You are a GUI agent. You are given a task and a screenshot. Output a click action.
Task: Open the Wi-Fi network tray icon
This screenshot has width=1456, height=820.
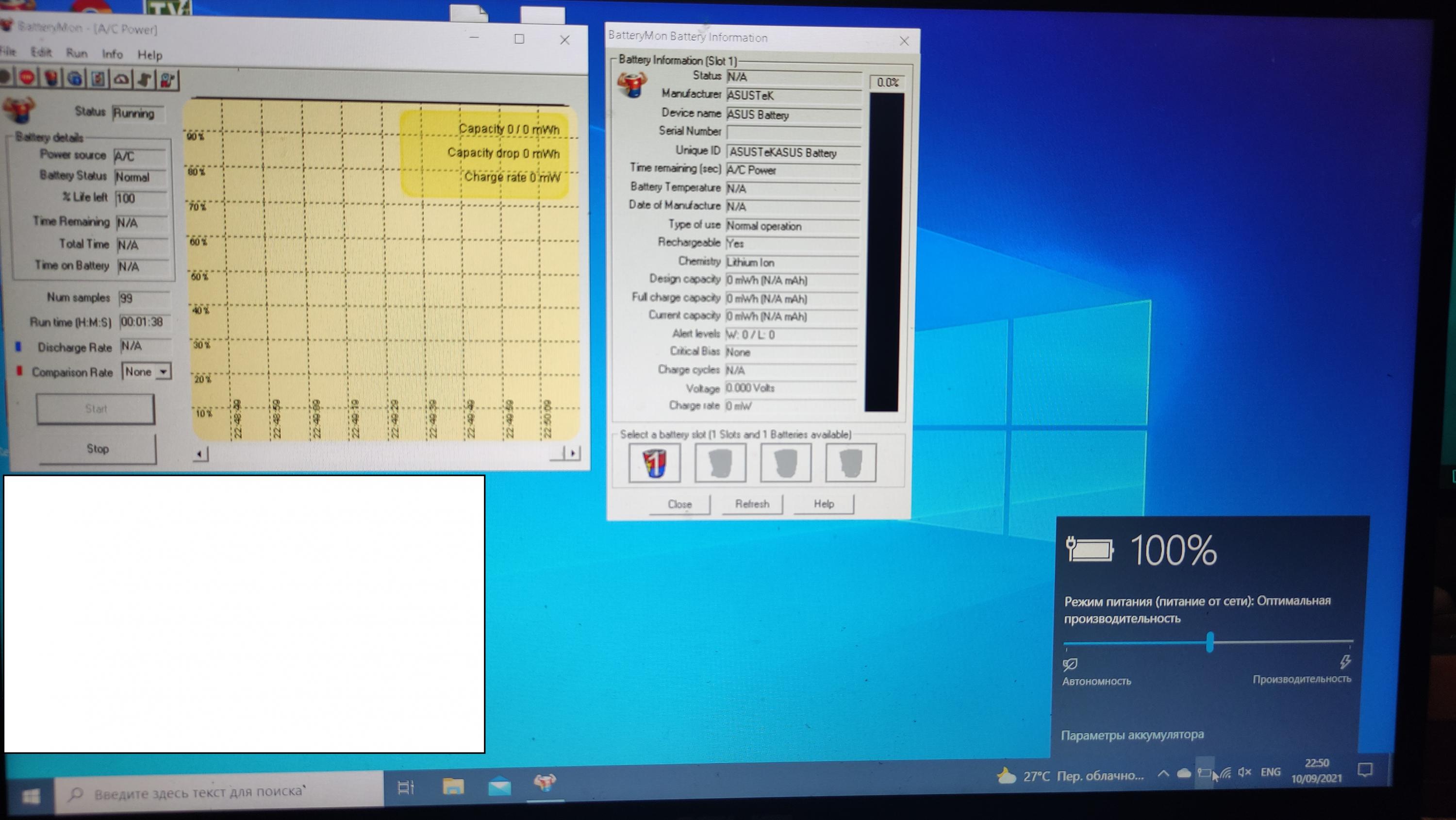[1225, 773]
